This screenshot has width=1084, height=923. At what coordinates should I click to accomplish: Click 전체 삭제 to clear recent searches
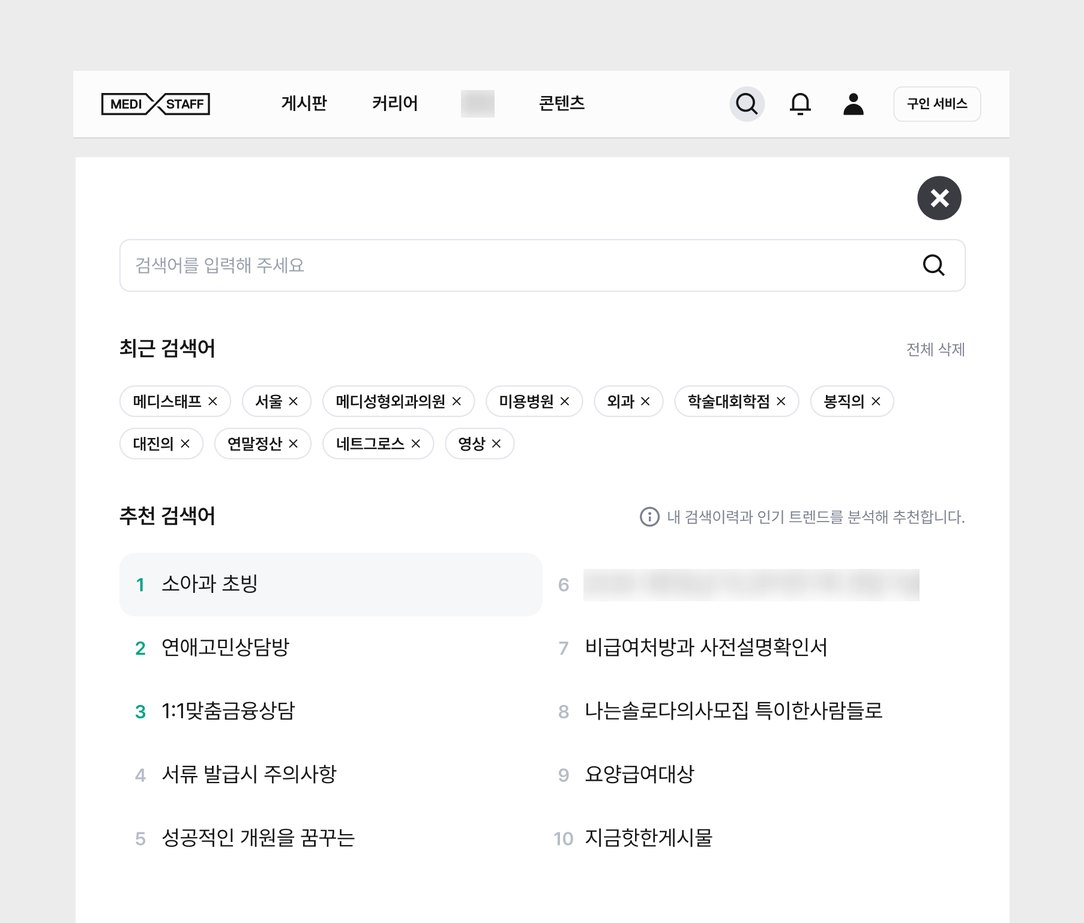[x=935, y=350]
